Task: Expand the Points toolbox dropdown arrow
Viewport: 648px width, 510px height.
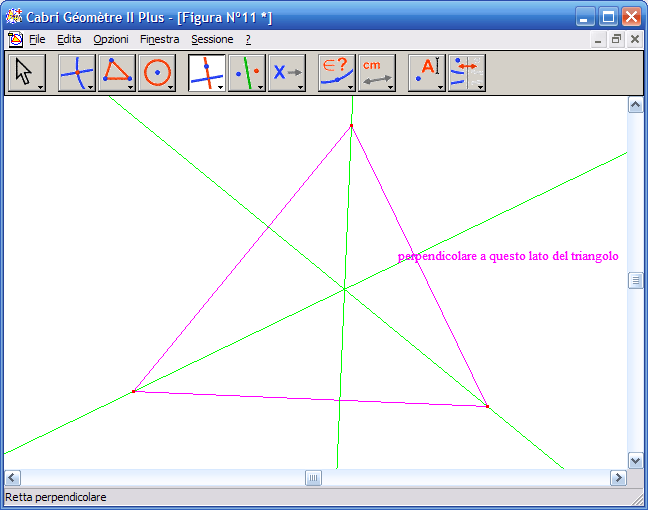Action: [91, 87]
